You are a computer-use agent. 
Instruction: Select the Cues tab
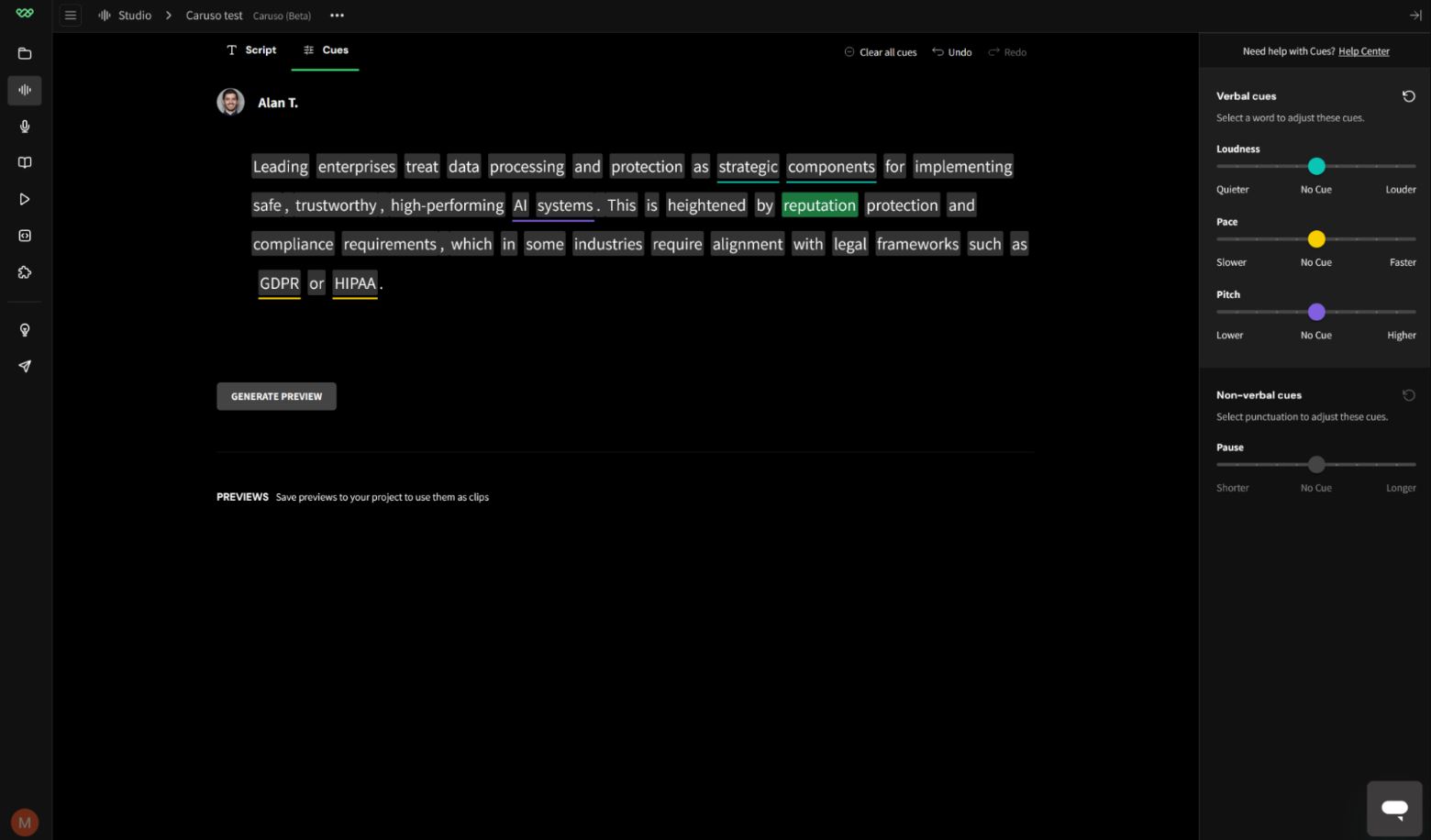326,50
